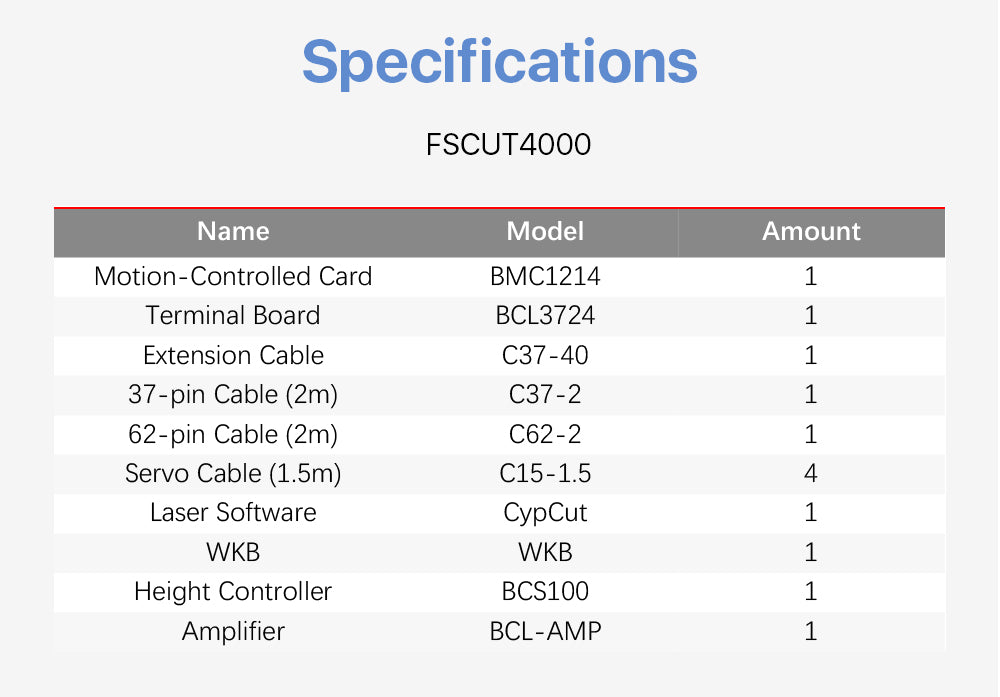
Task: Select the Extension Cable row name
Action: 233,356
